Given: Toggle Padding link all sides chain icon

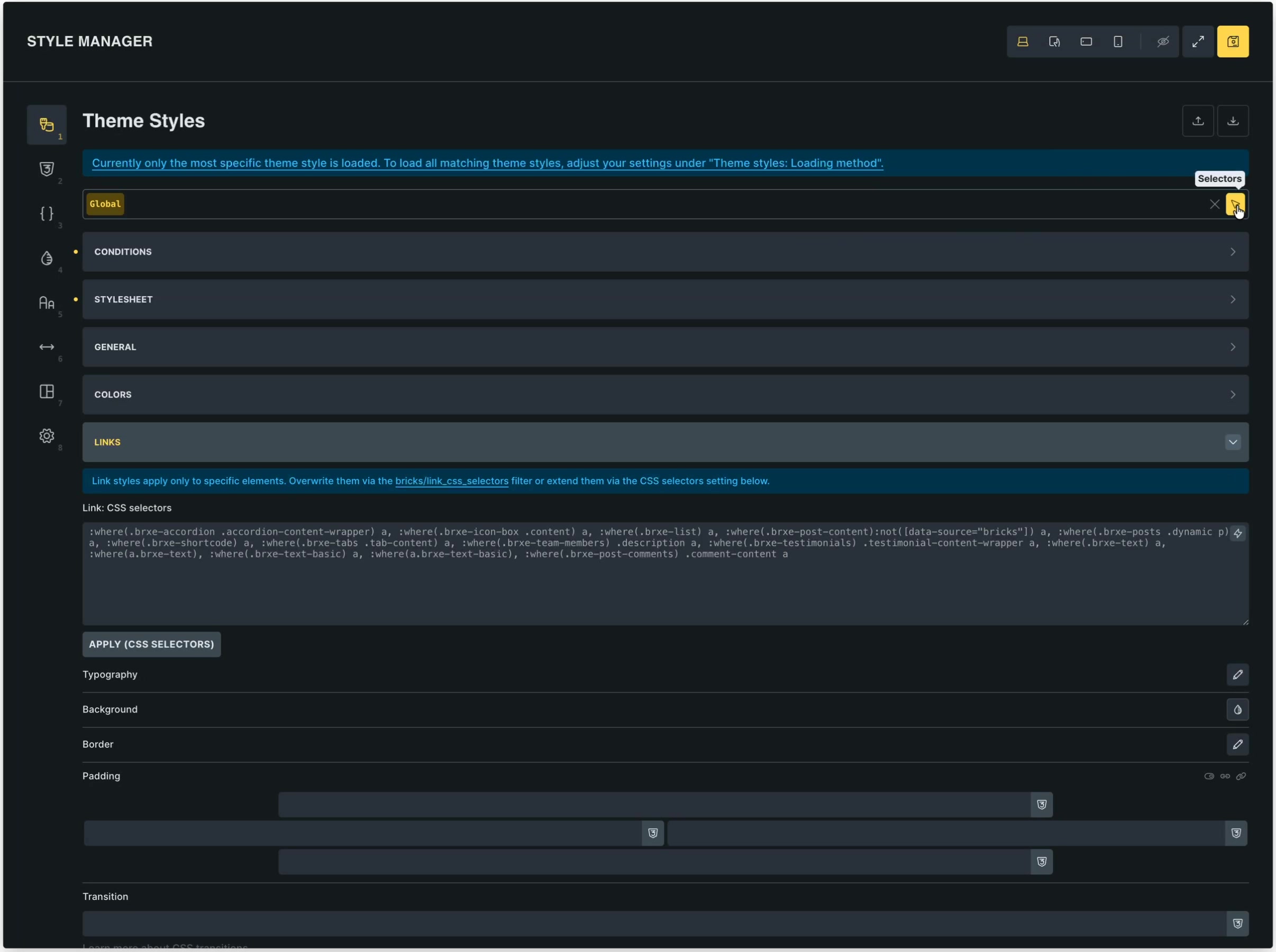Looking at the screenshot, I should (x=1242, y=776).
